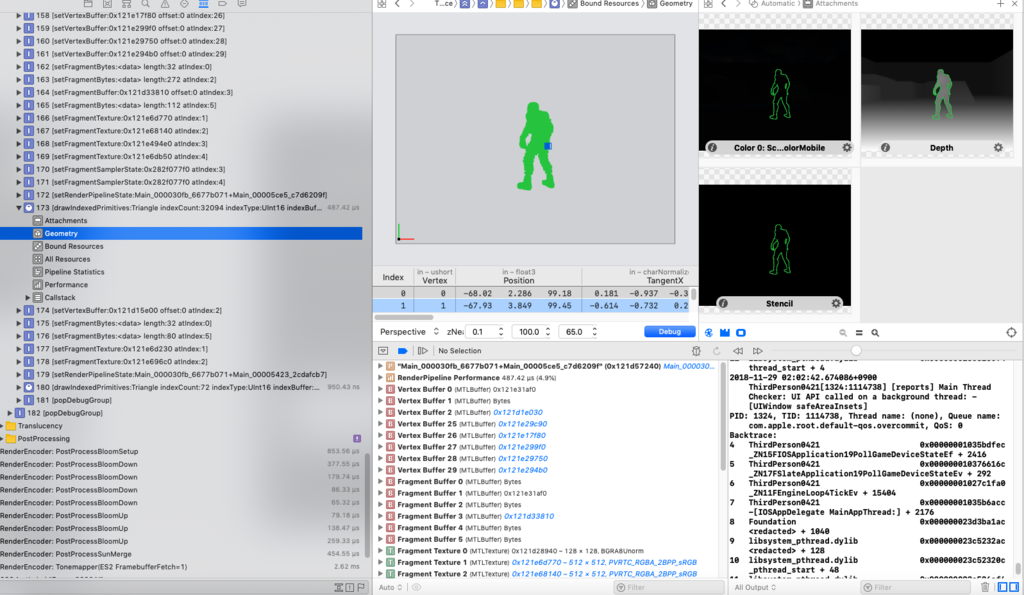1024x595 pixels.
Task: Increment the 65.0 field stepper
Action: 595,329
